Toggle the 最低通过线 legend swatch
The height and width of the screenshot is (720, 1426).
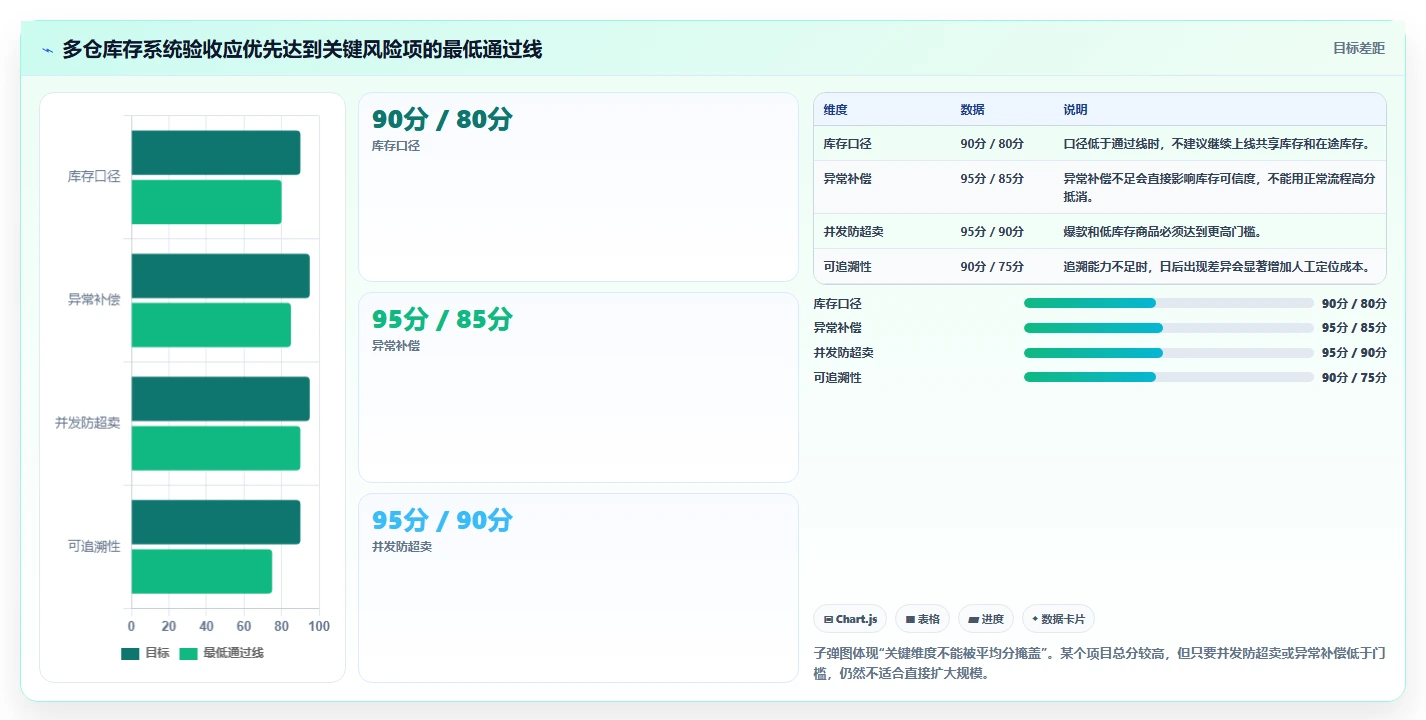[189, 653]
